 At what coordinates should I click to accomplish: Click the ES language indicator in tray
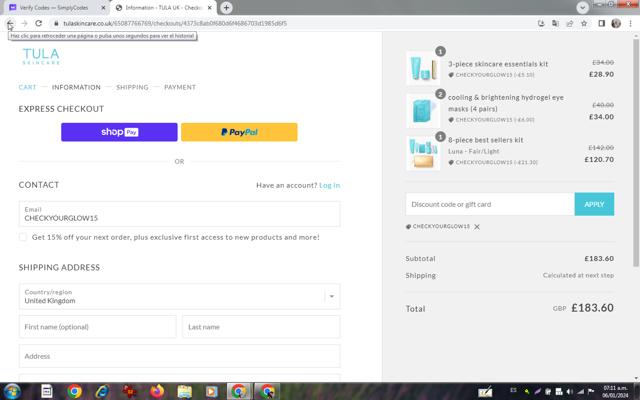513,390
